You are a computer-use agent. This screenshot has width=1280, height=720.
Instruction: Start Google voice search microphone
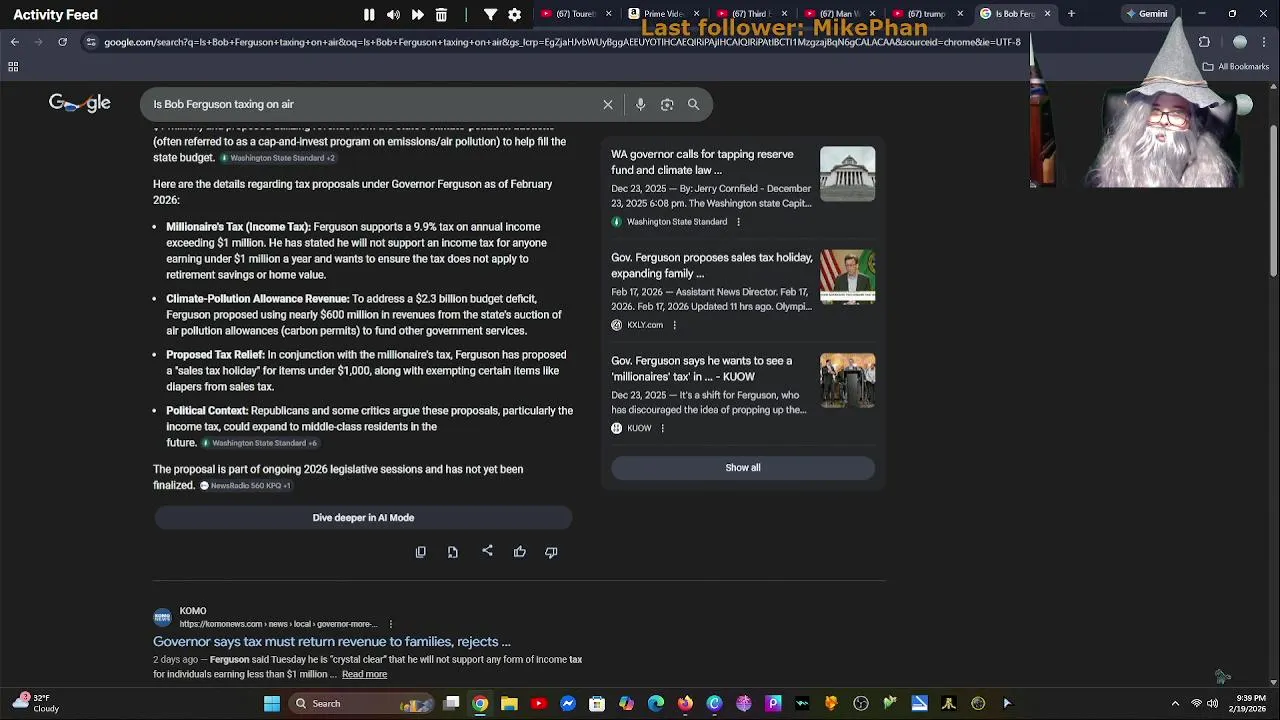640,104
